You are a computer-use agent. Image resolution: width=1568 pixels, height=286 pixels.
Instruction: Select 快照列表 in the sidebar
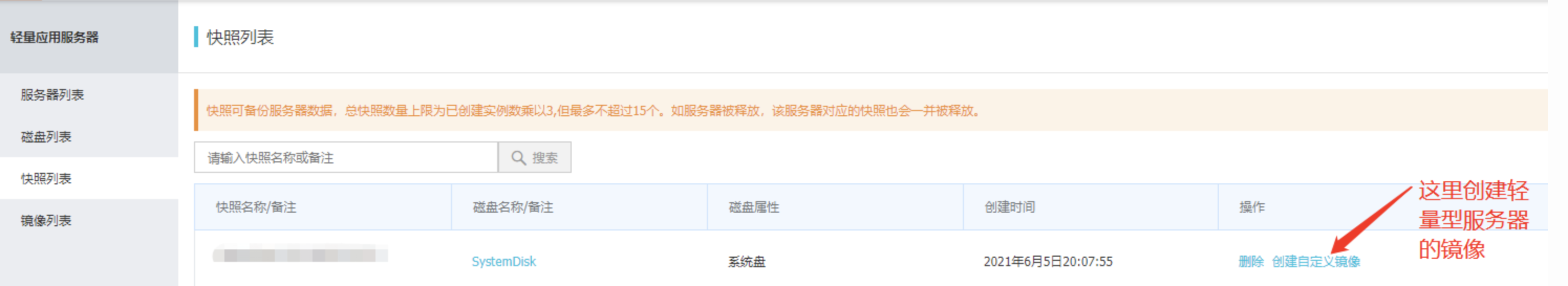click(46, 179)
